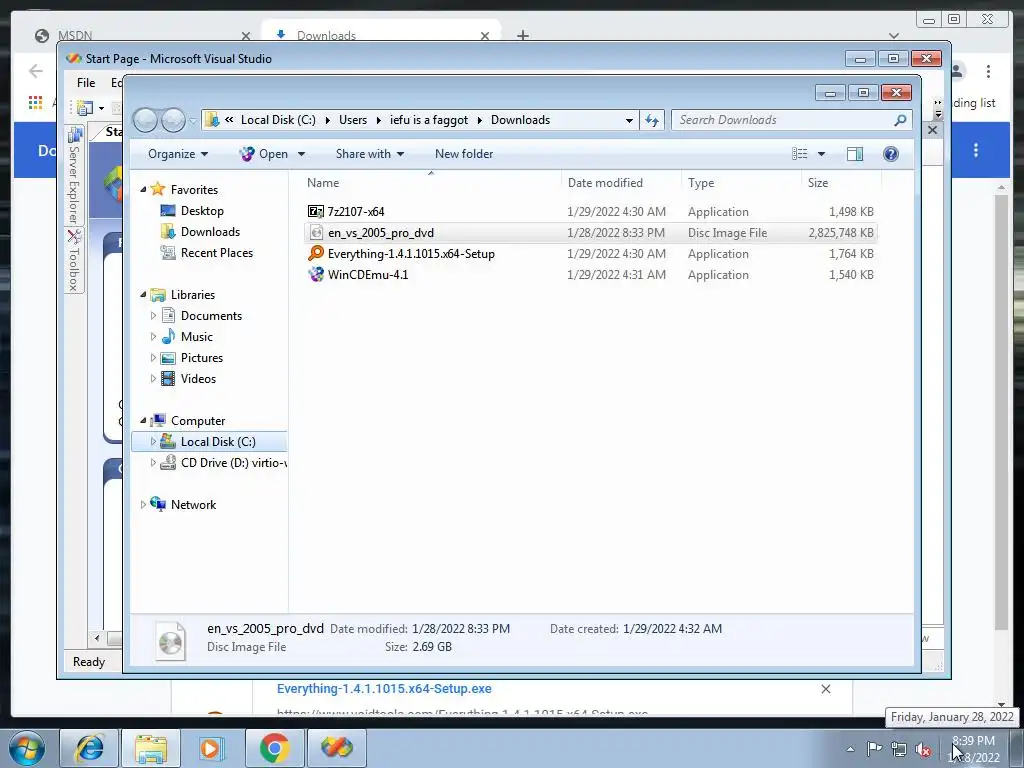Open Explorer help icon
This screenshot has height=768, width=1024.
tap(891, 154)
